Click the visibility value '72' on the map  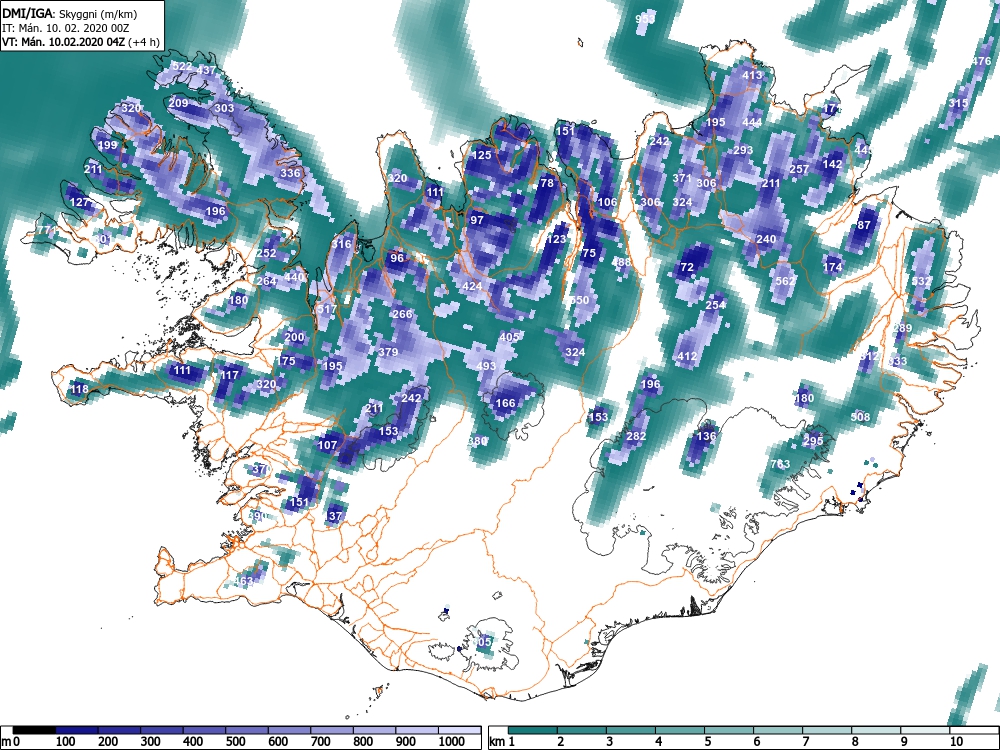tap(687, 267)
